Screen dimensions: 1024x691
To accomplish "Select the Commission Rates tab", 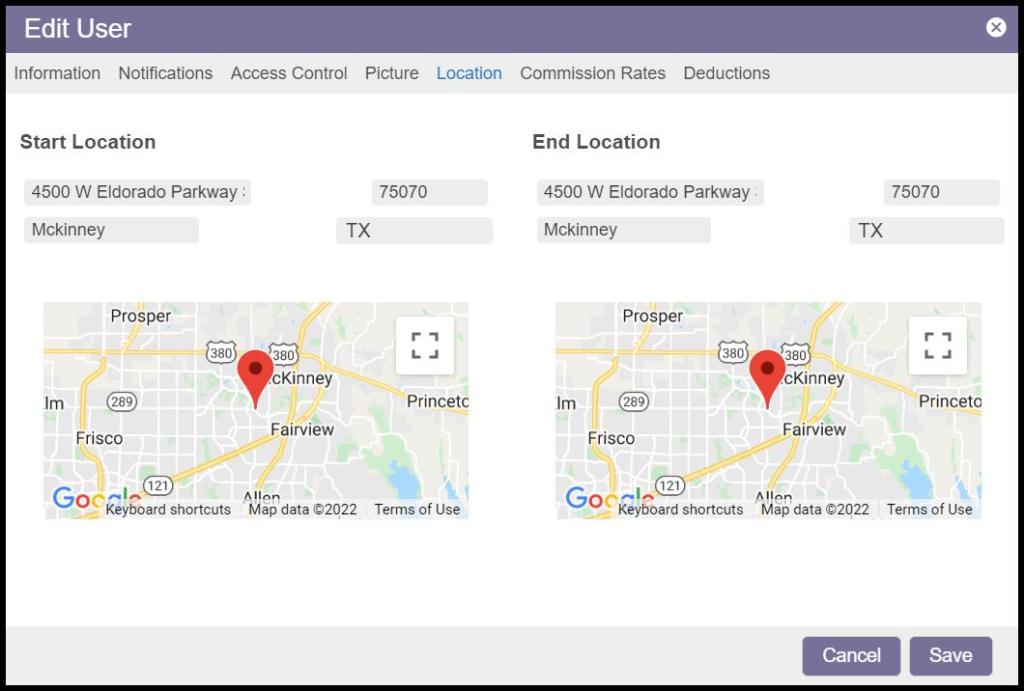I will click(x=592, y=73).
